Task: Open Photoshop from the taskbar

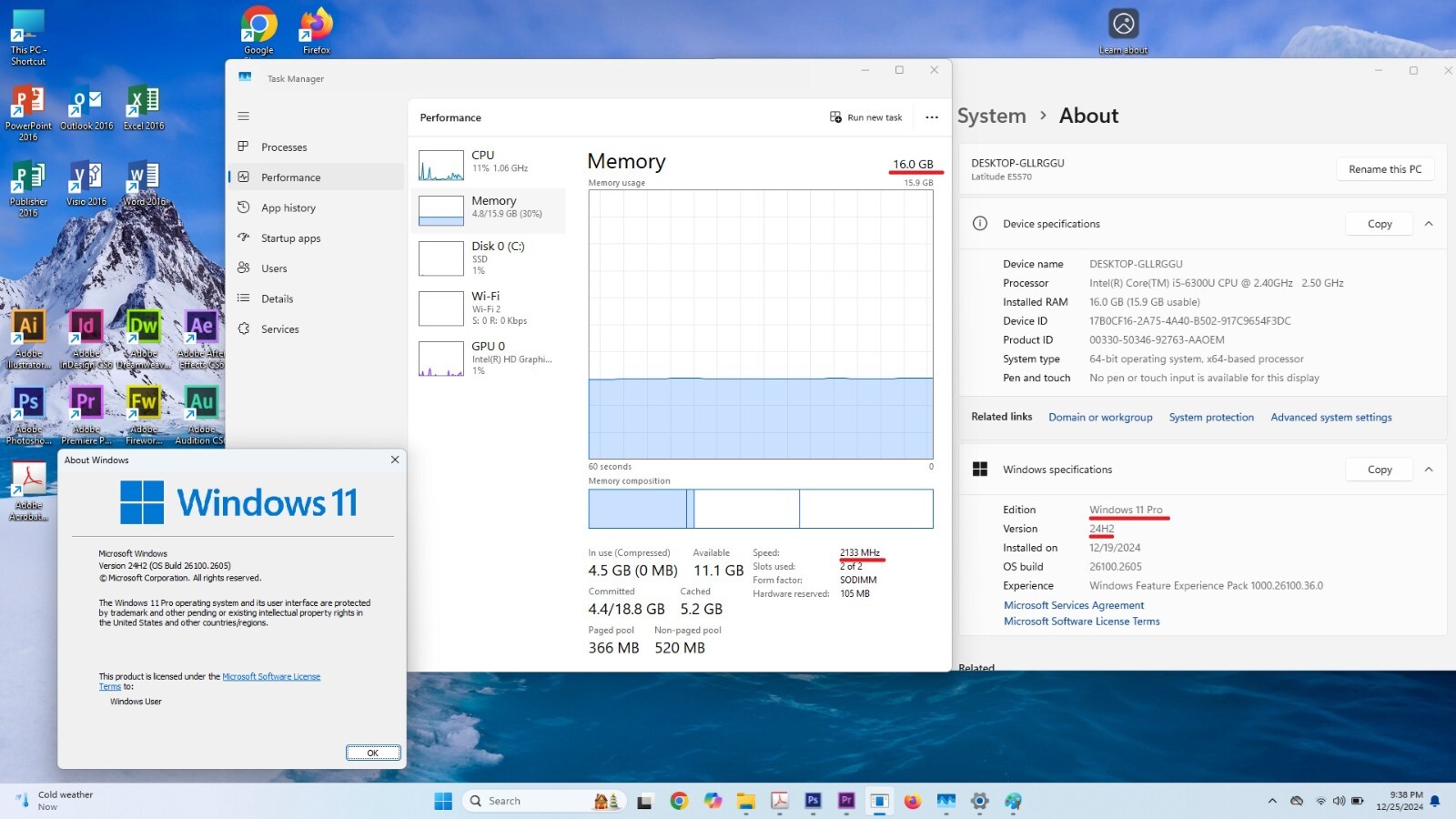Action: tap(814, 801)
